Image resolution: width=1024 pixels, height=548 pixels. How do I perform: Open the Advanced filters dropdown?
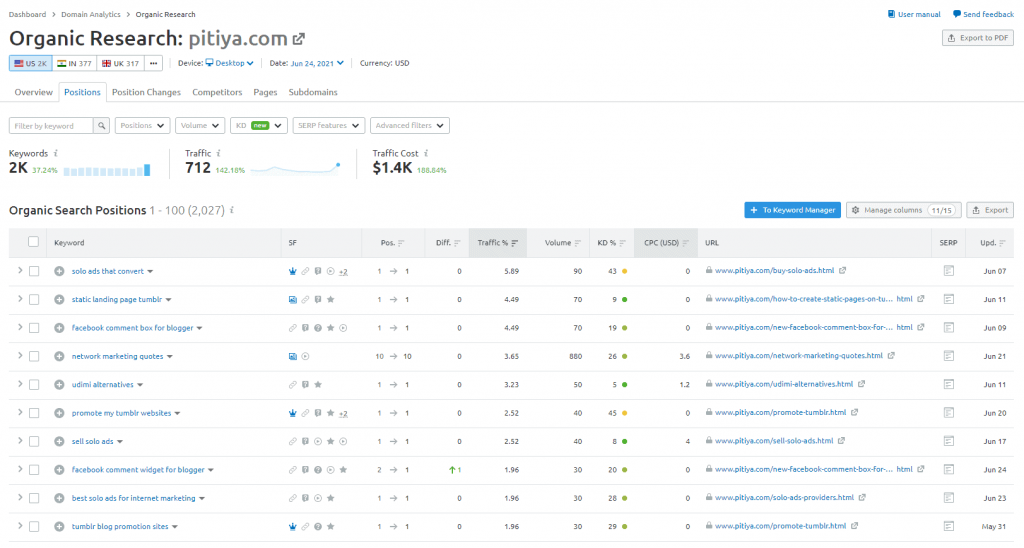click(x=409, y=125)
